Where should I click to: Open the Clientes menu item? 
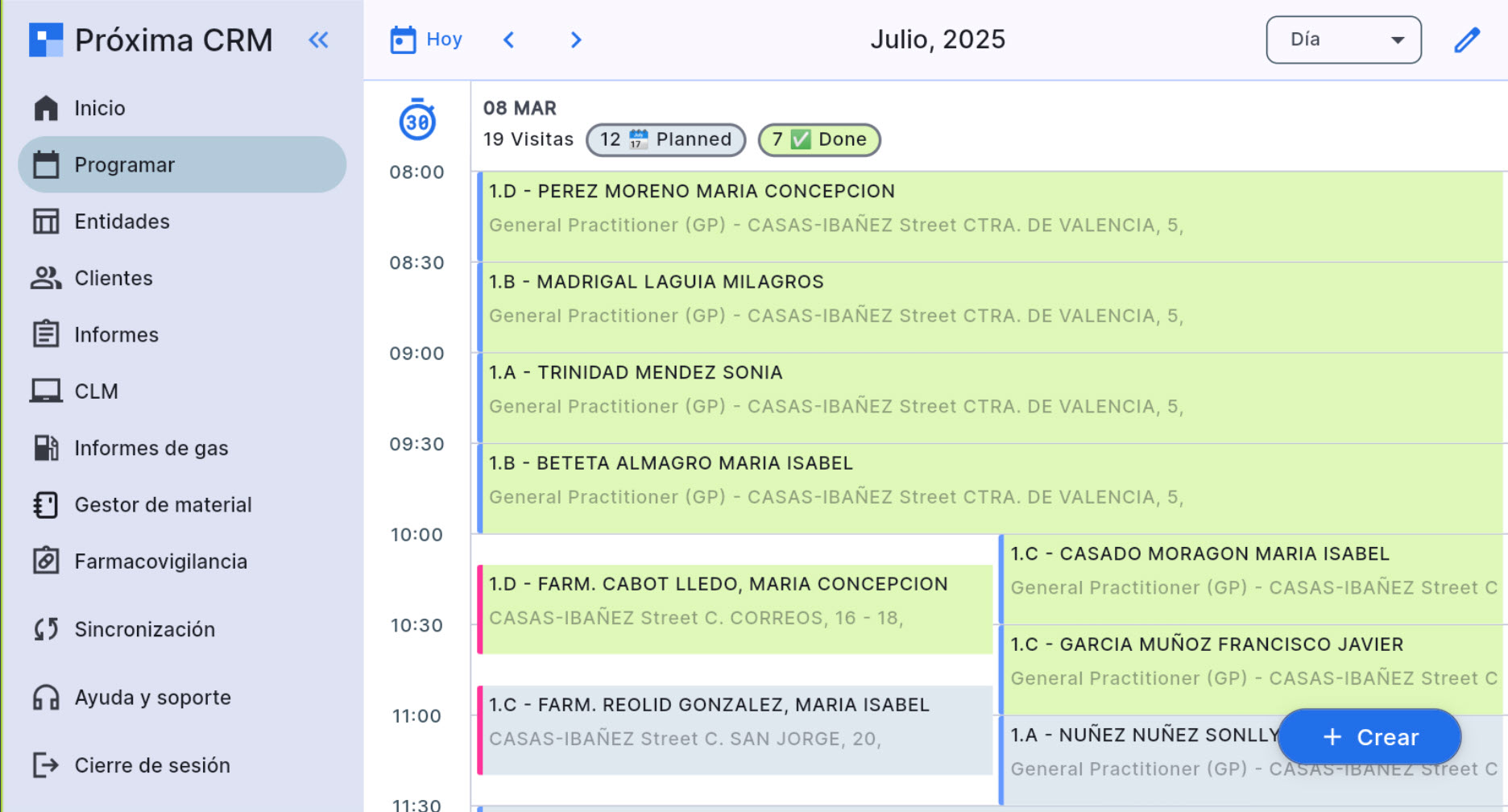(113, 278)
